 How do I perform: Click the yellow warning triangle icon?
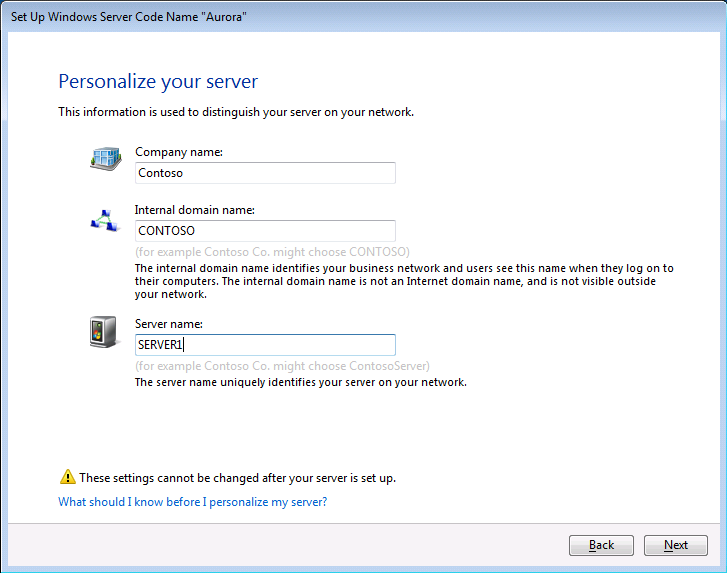(x=67, y=477)
